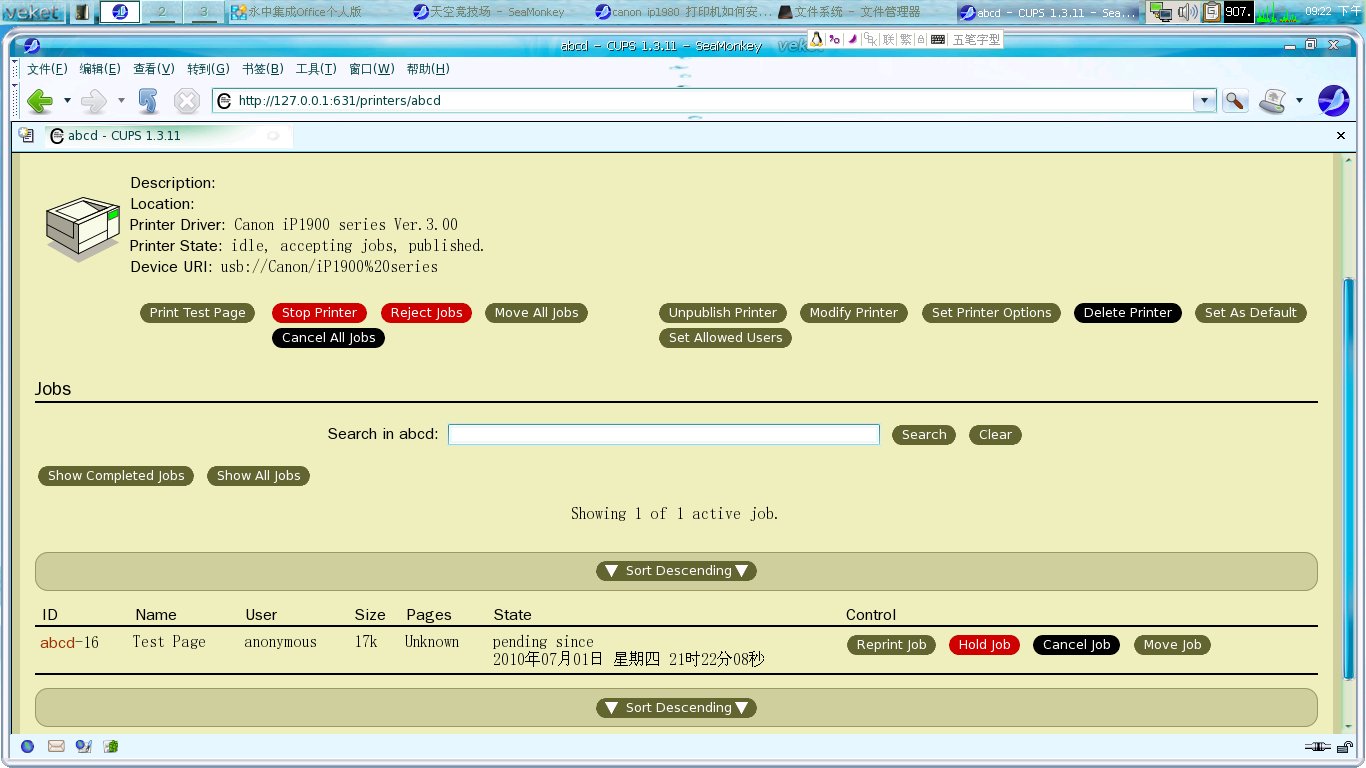Image resolution: width=1366 pixels, height=768 pixels.
Task: Click the gray Forward arrow button
Action: click(93, 100)
